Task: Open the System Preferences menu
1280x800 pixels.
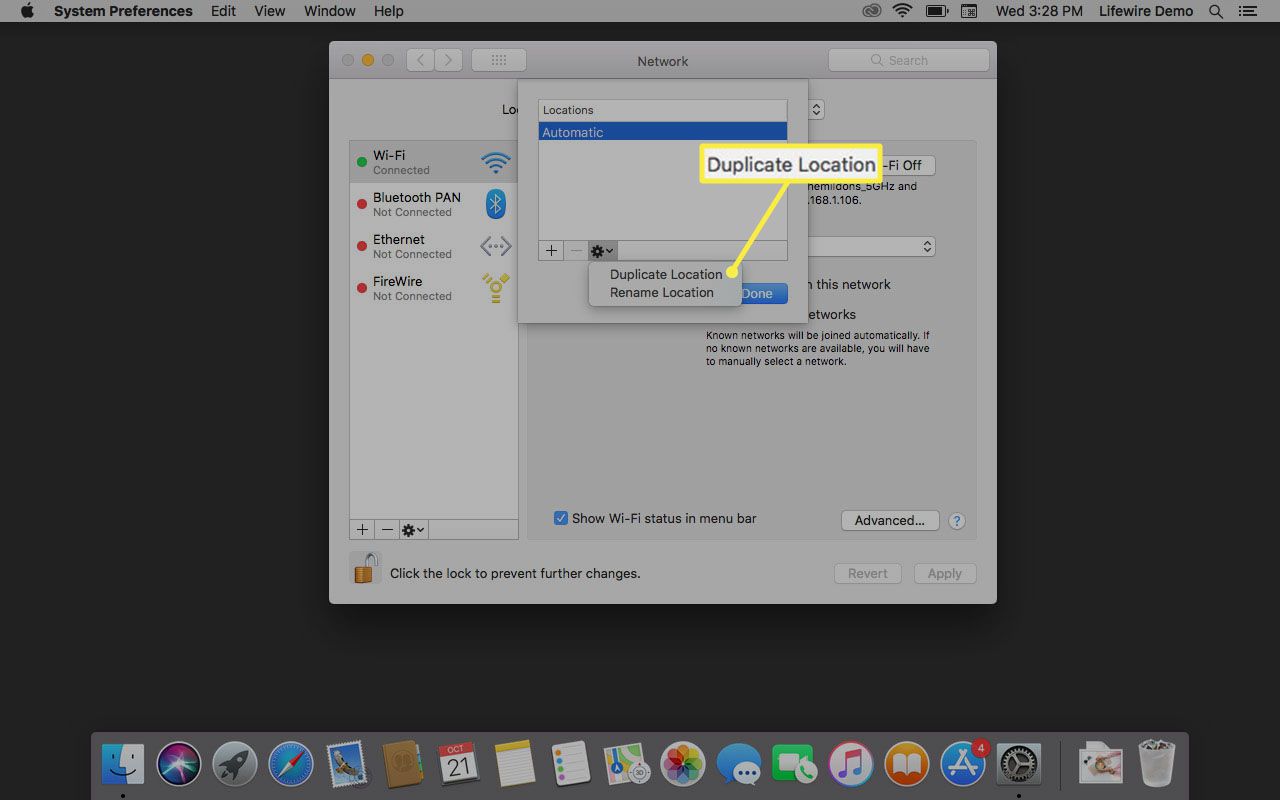Action: 123,11
